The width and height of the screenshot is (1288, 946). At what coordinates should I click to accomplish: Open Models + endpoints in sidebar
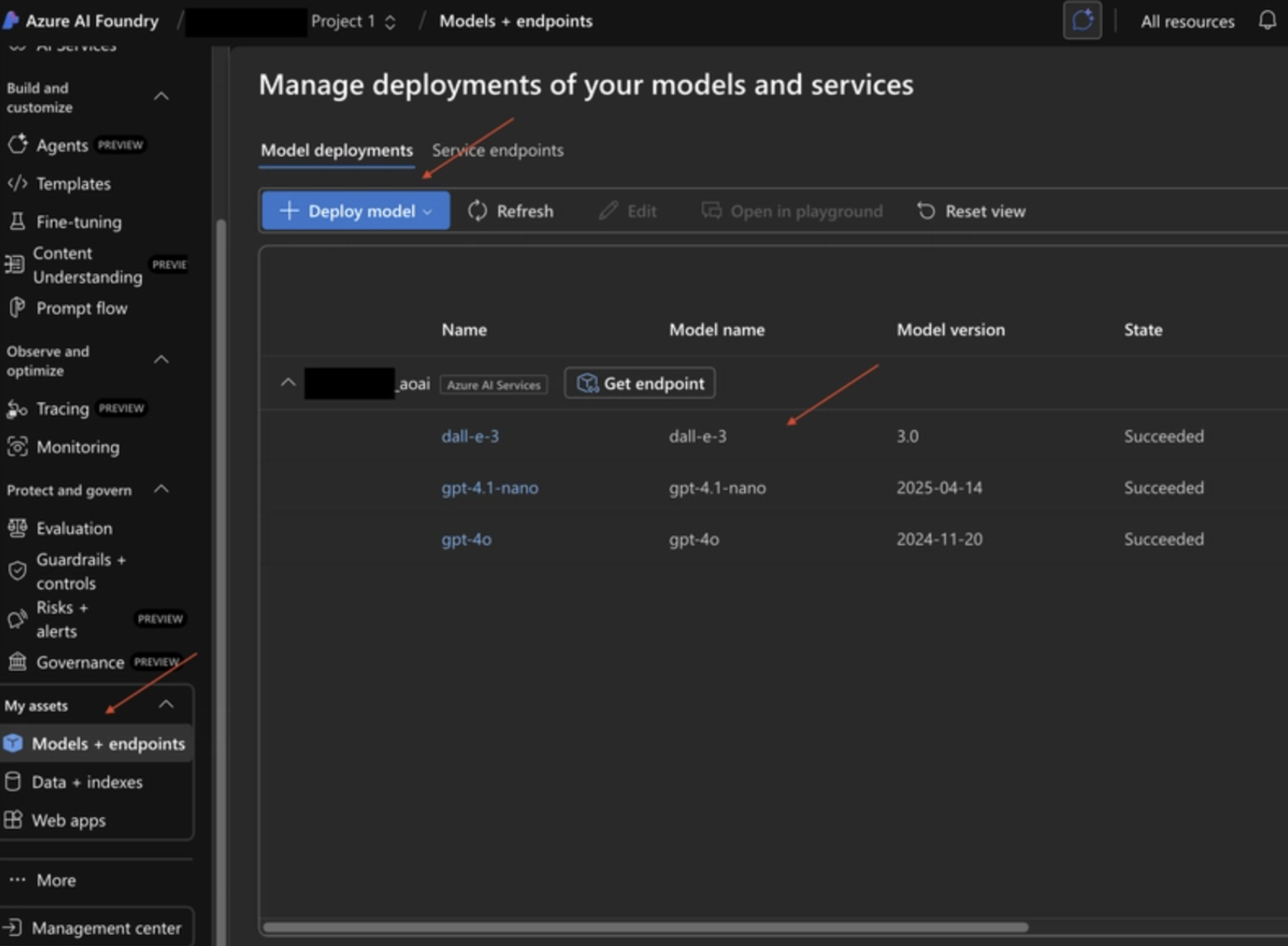point(96,743)
